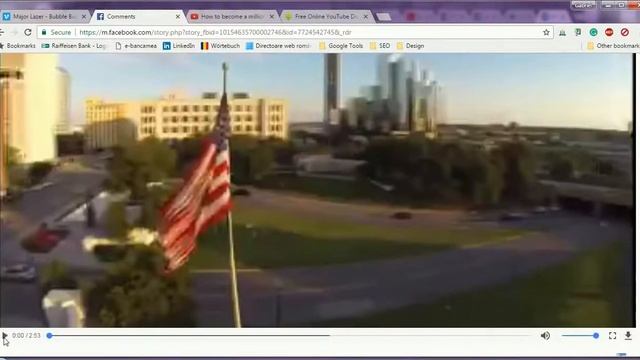
Task: View site security info via Secure lock
Action: tap(56, 32)
